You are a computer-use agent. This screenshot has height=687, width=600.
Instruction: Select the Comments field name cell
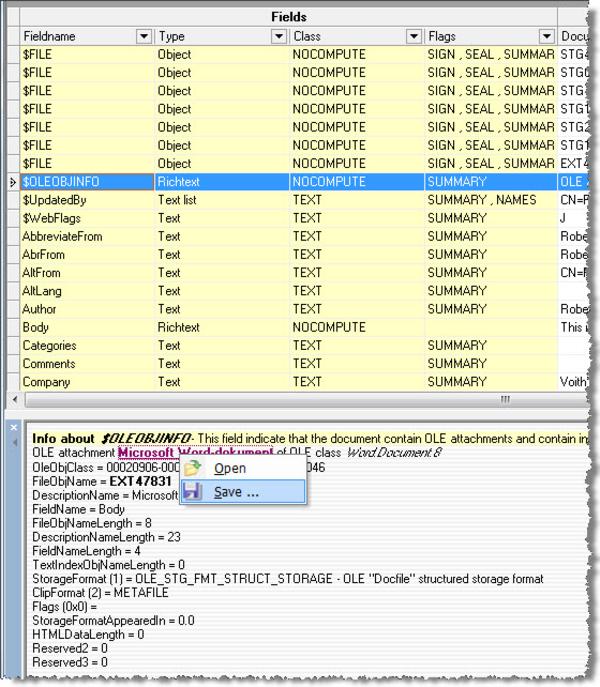pos(87,363)
